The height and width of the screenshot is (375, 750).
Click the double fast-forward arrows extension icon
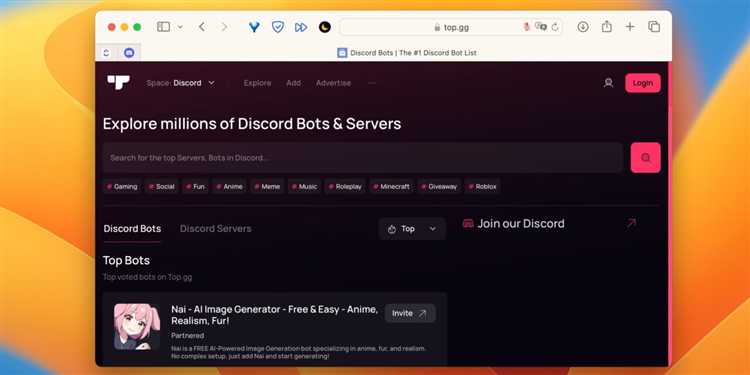[x=301, y=27]
